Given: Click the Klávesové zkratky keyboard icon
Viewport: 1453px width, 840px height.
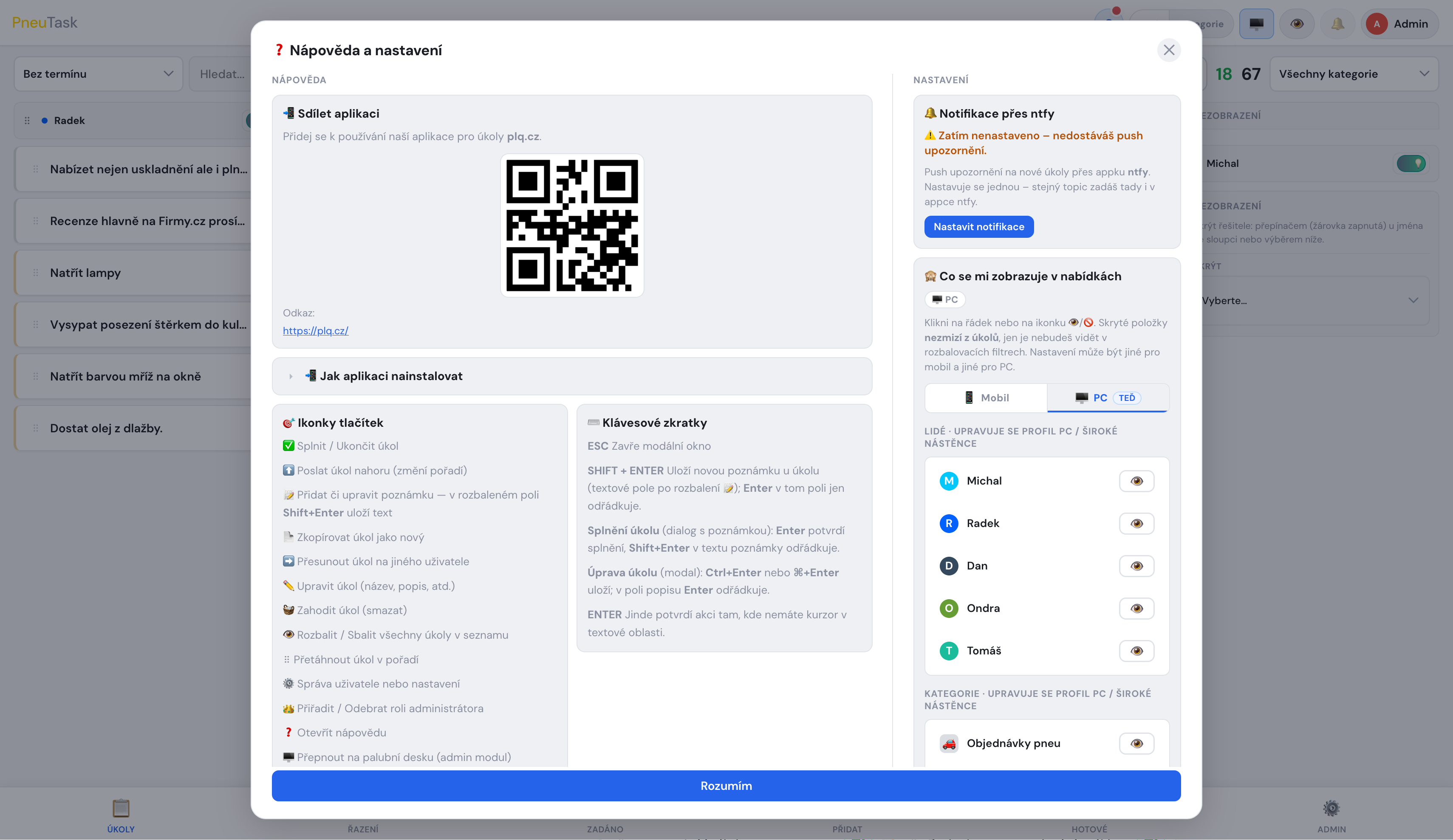Looking at the screenshot, I should [593, 423].
